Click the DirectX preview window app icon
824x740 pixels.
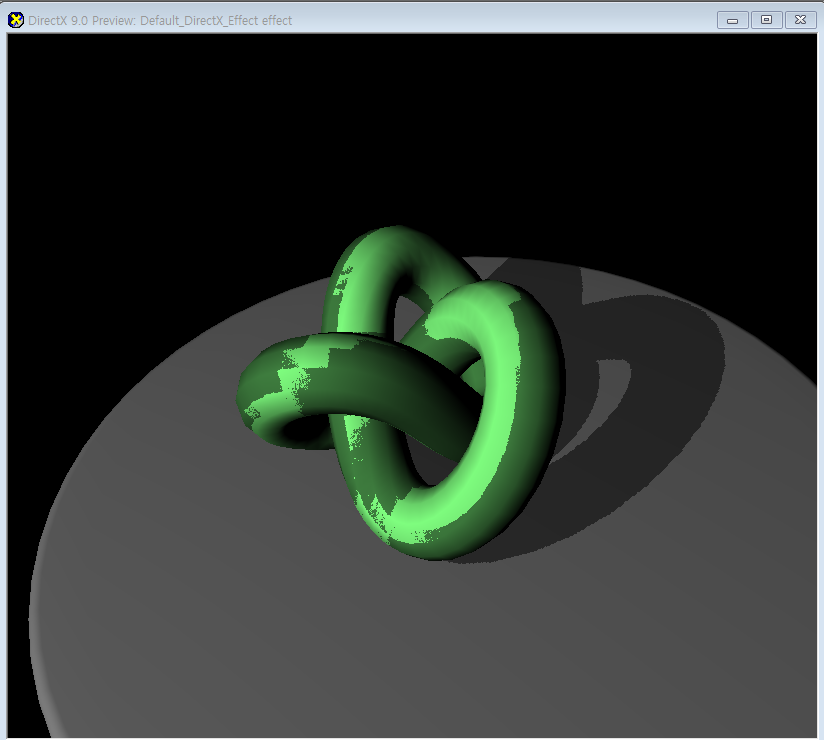tap(16, 20)
